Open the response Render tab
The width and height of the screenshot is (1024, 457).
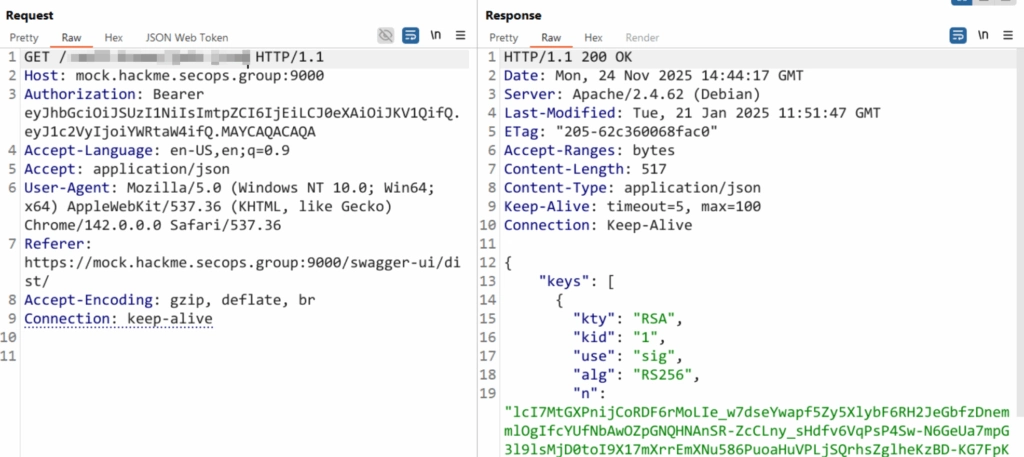coord(642,37)
